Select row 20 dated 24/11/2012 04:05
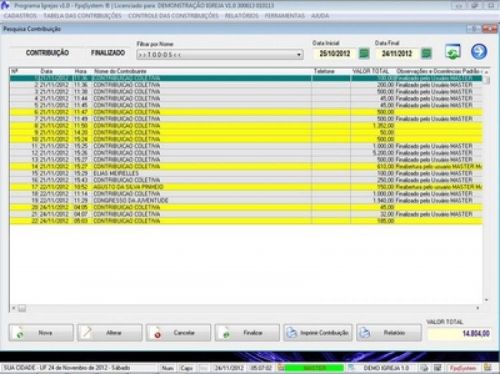Image resolution: width=500 pixels, height=374 pixels. (x=246, y=207)
